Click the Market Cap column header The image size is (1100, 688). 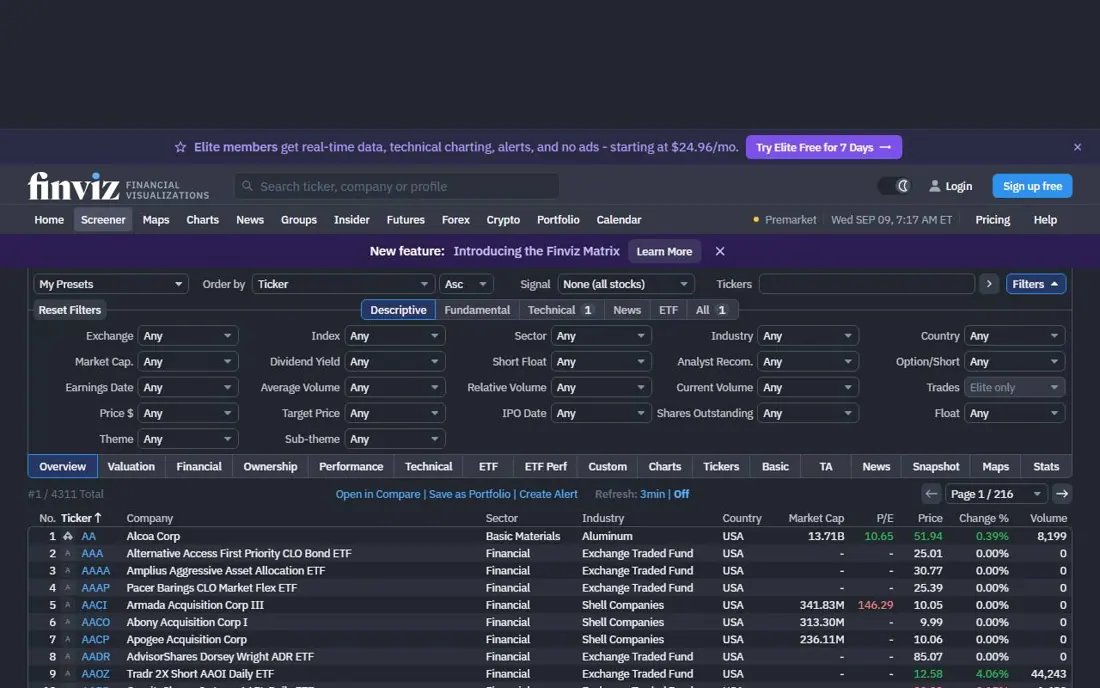816,518
